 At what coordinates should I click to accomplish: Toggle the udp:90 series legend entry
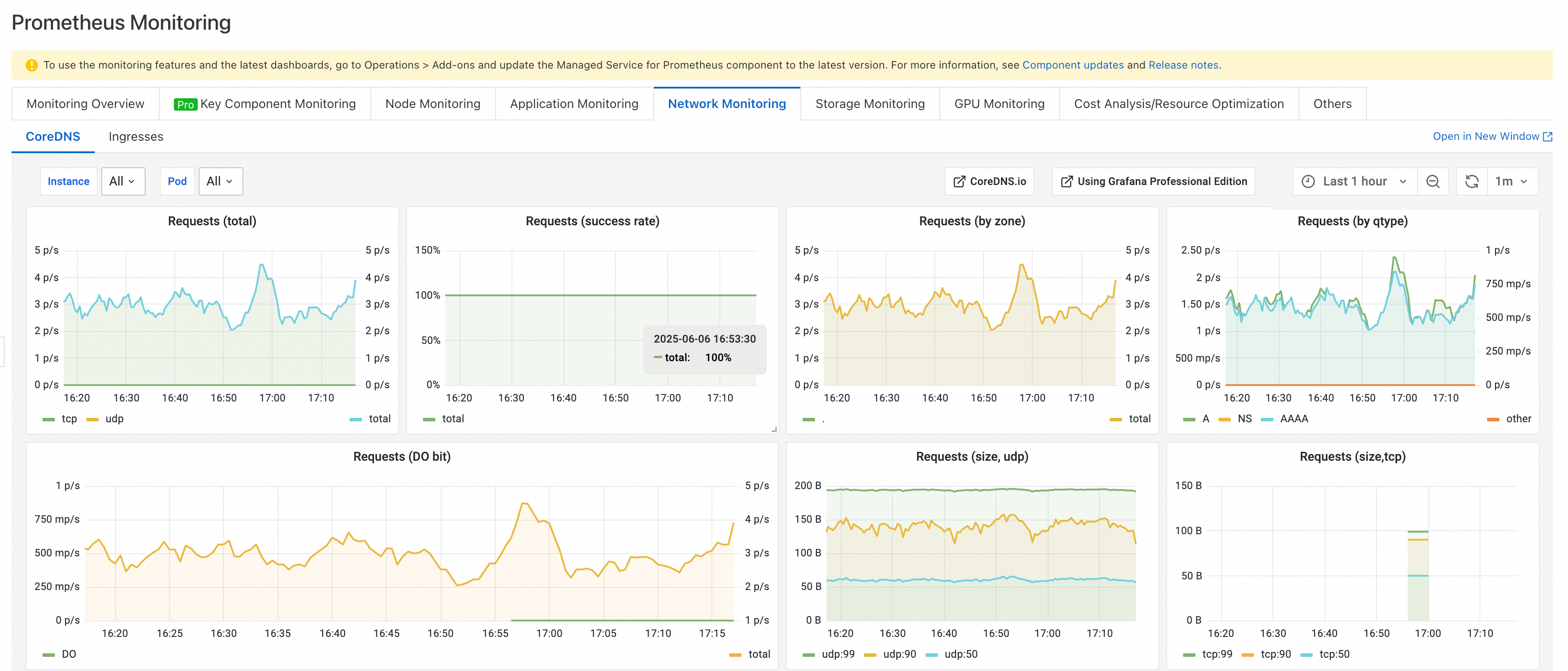[x=890, y=655]
